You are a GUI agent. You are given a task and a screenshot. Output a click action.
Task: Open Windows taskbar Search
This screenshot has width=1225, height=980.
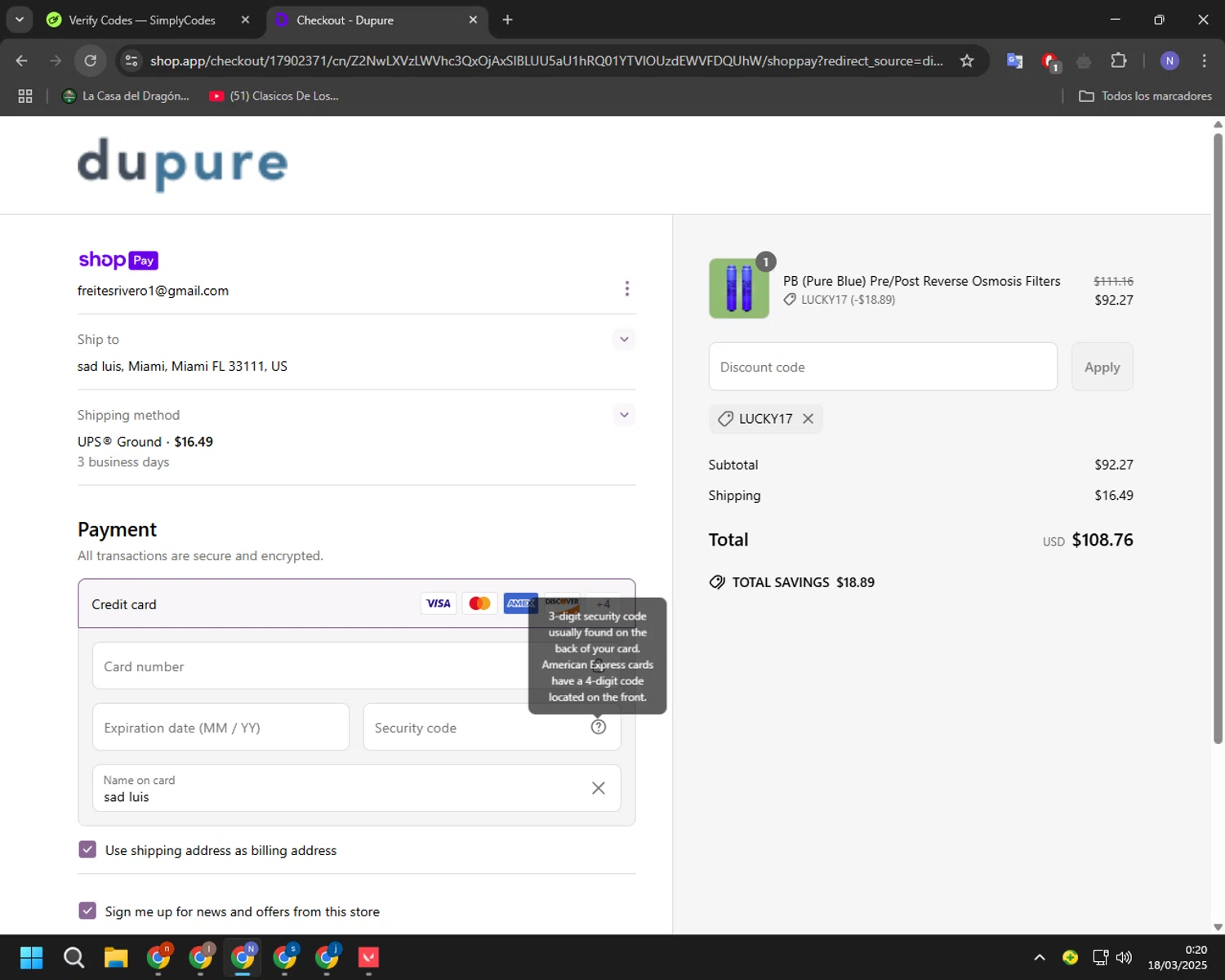pos(74,957)
